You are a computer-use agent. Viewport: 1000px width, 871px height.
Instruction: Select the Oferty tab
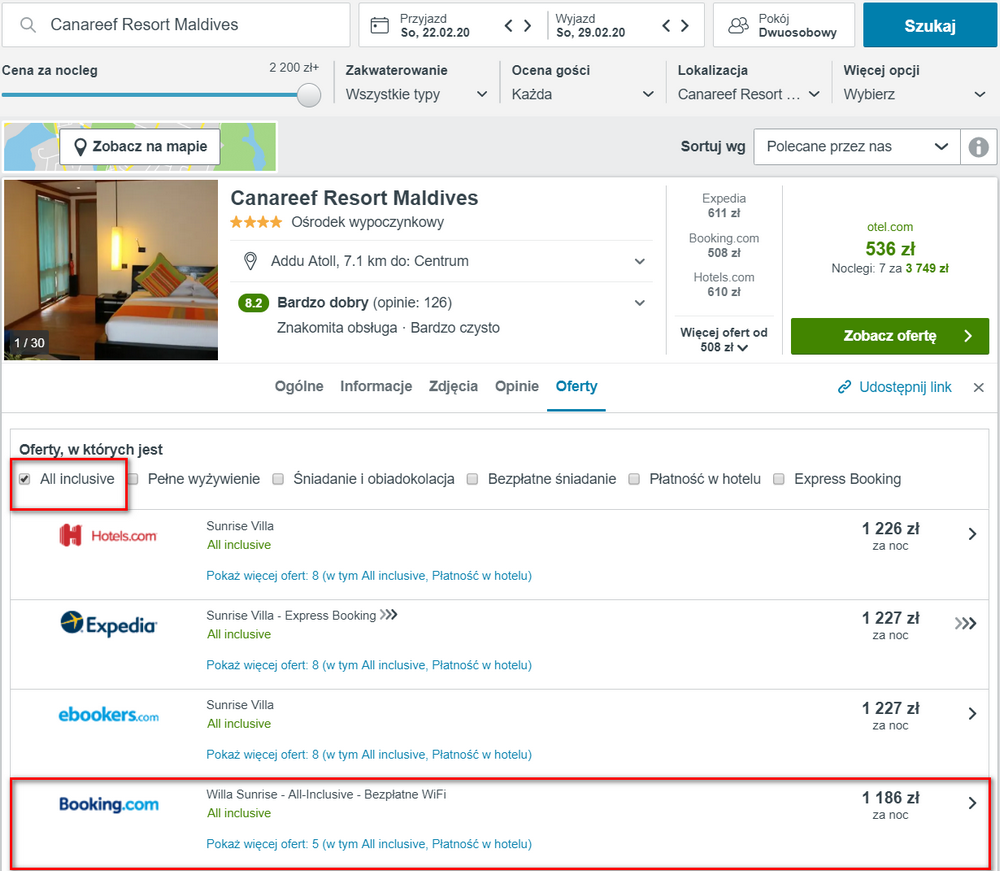pyautogui.click(x=577, y=386)
